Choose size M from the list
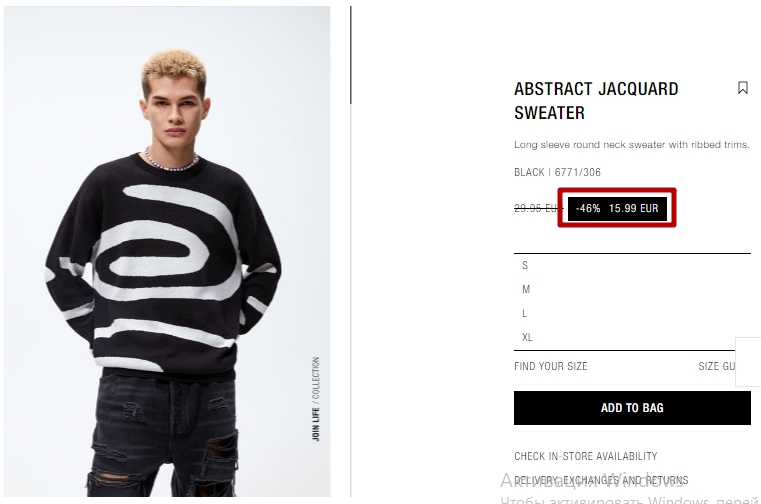 [x=632, y=289]
